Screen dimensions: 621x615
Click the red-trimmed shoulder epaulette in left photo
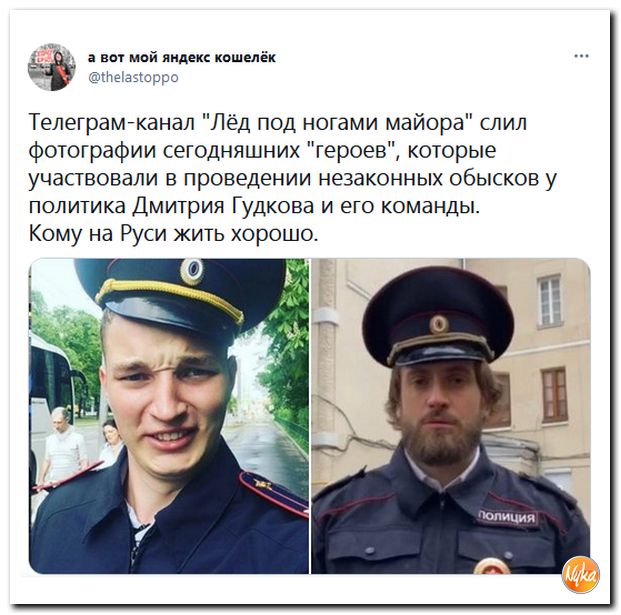click(272, 493)
